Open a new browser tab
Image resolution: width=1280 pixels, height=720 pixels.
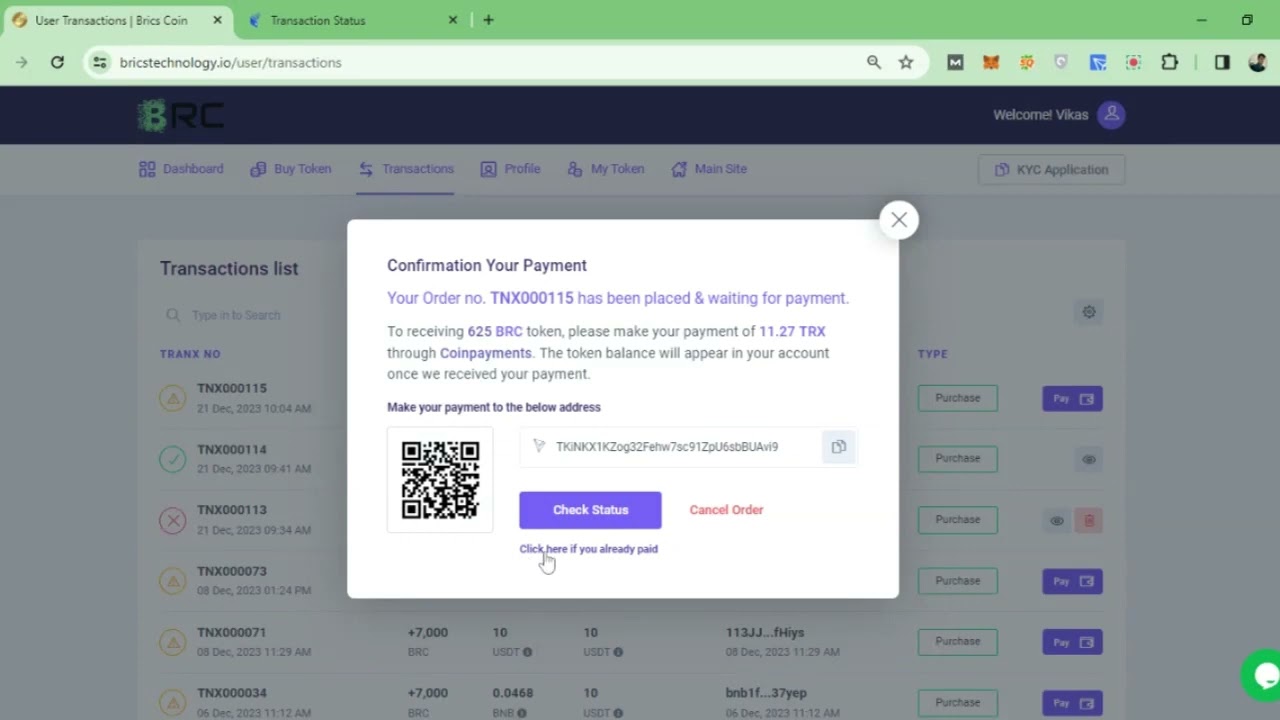(x=488, y=20)
